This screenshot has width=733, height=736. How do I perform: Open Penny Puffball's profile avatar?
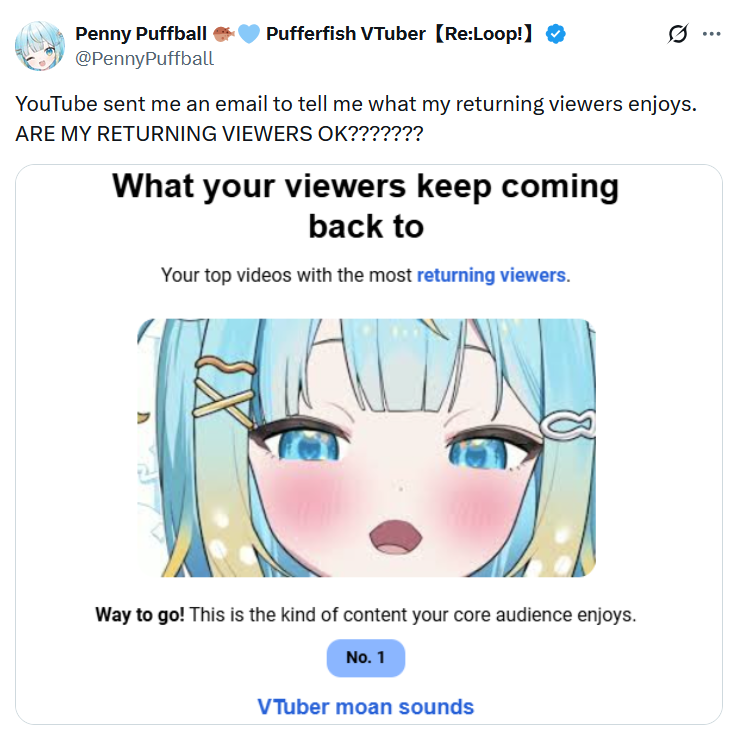point(40,46)
